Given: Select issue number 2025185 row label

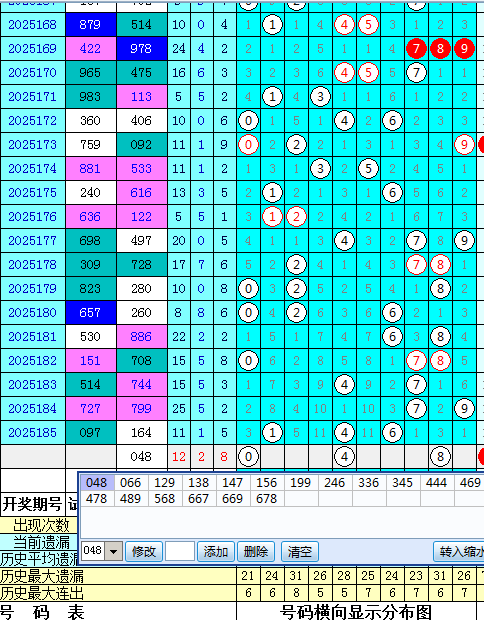Looking at the screenshot, I should 32,433.
